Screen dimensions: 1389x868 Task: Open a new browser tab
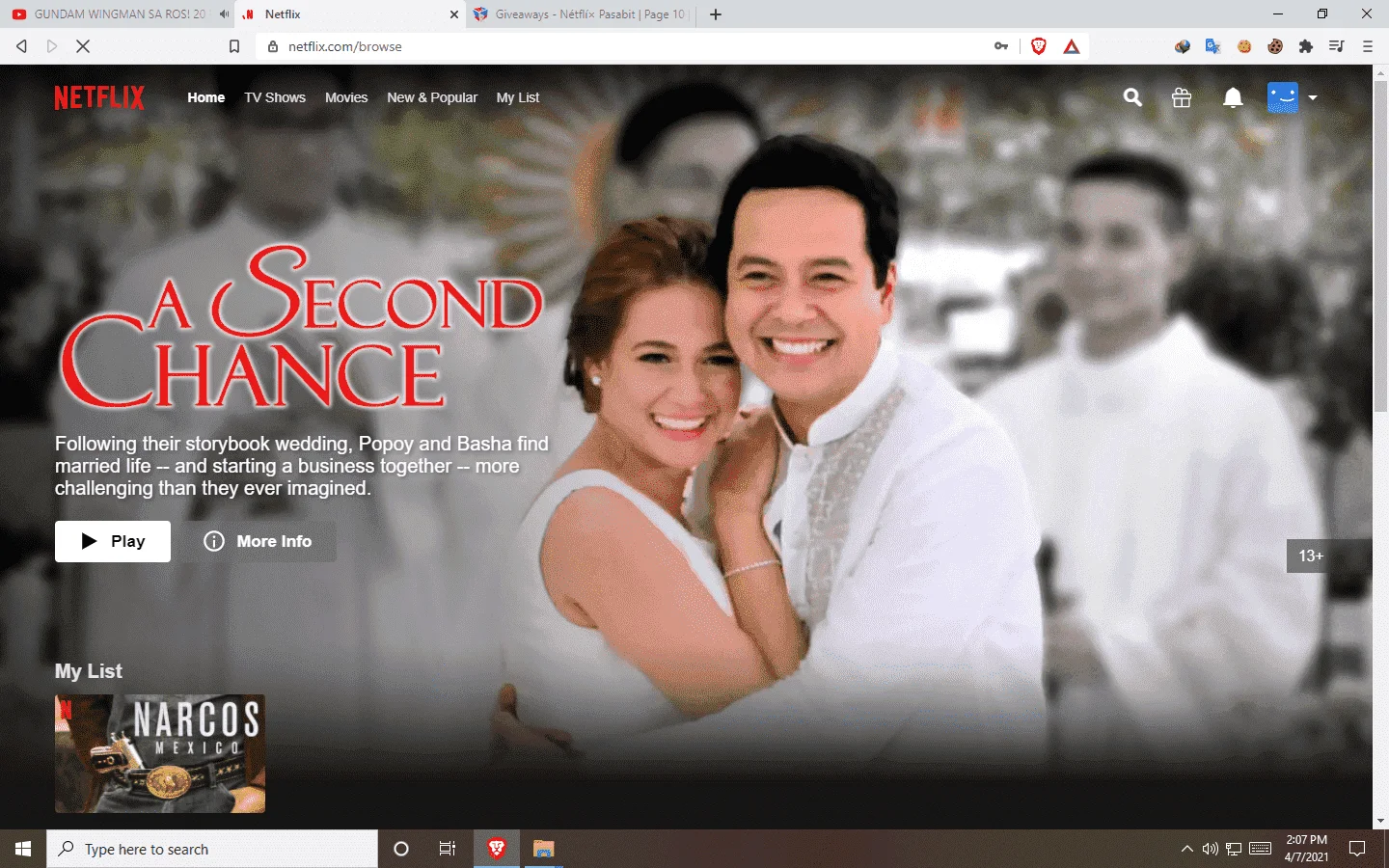(x=716, y=14)
